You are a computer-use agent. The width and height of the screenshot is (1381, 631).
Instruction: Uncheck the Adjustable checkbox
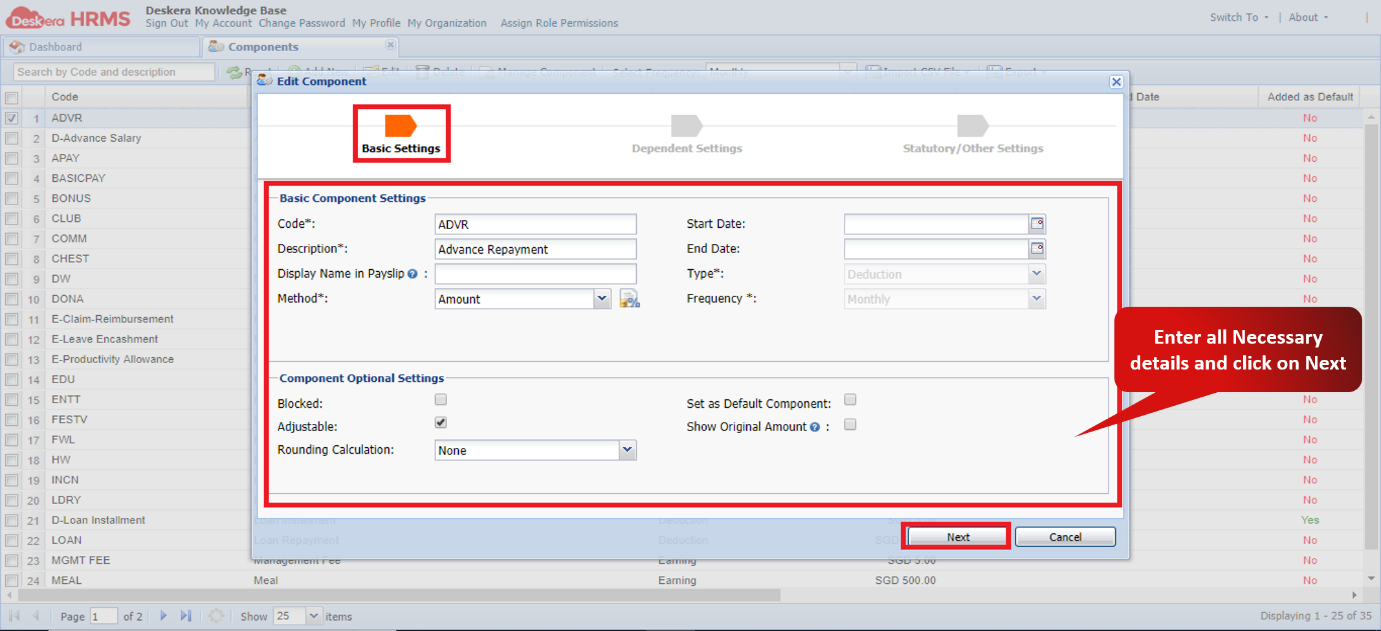pos(440,423)
